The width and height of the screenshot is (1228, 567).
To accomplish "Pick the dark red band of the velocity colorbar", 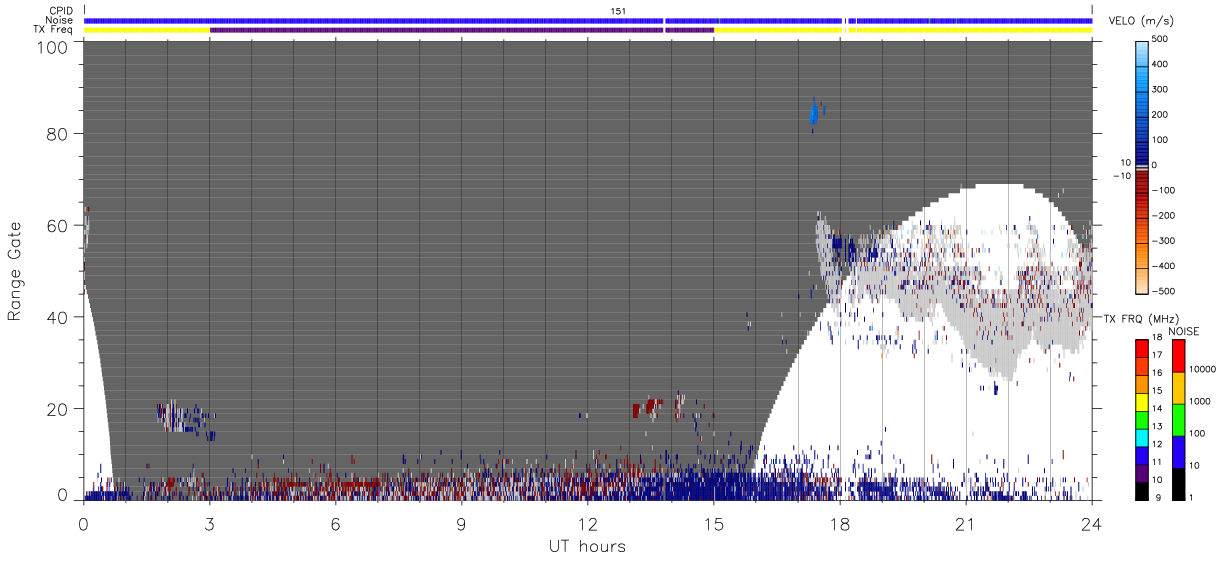I will (1141, 180).
